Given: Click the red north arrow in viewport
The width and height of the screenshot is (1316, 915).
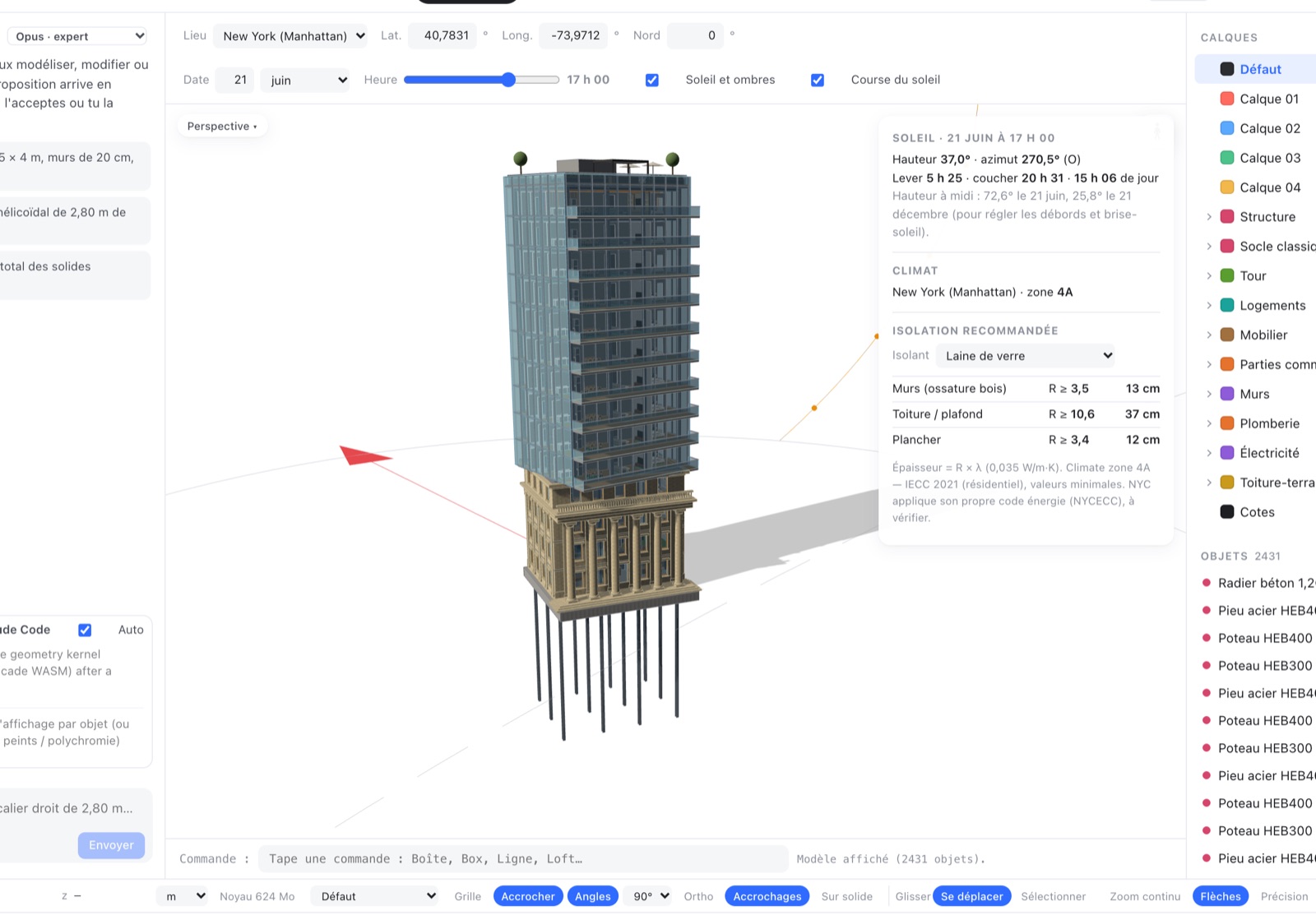Looking at the screenshot, I should tap(365, 455).
